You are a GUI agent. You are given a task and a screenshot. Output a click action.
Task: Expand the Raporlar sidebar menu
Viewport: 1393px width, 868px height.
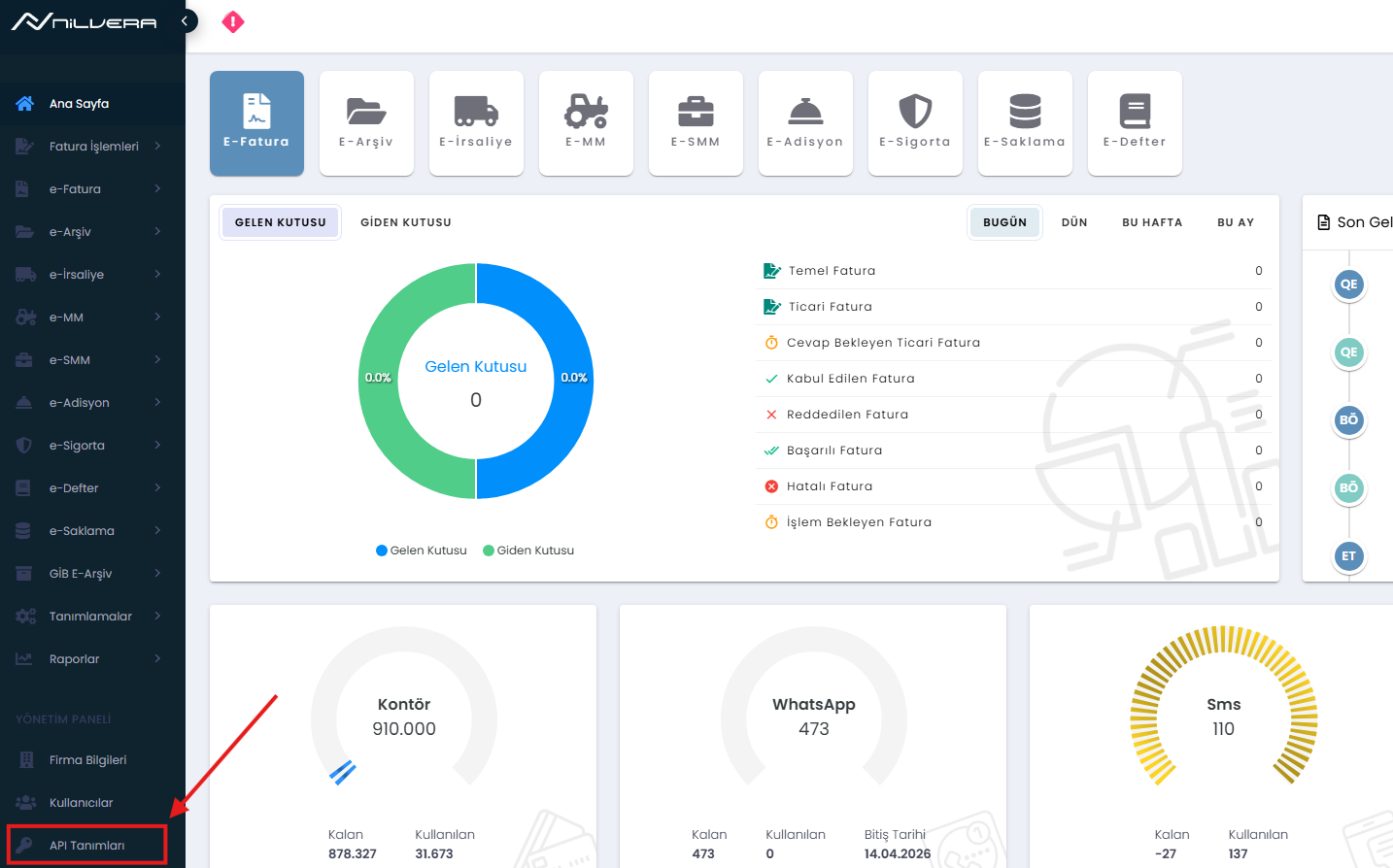pyautogui.click(x=75, y=659)
